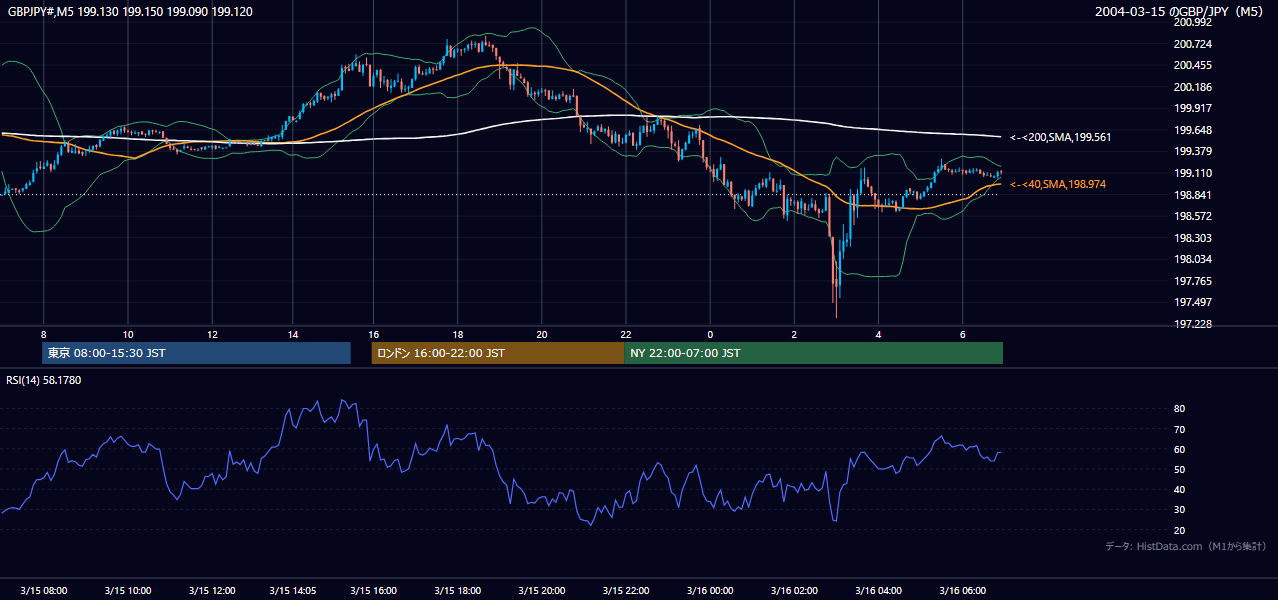
Task: Click the 3/15 08:00 time axis label
Action: click(44, 591)
